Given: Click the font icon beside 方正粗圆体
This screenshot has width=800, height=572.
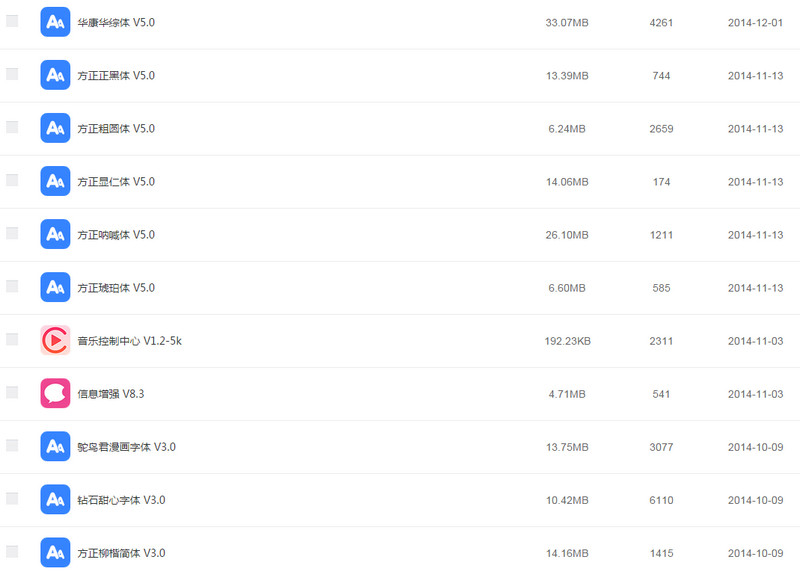Looking at the screenshot, I should pyautogui.click(x=55, y=128).
